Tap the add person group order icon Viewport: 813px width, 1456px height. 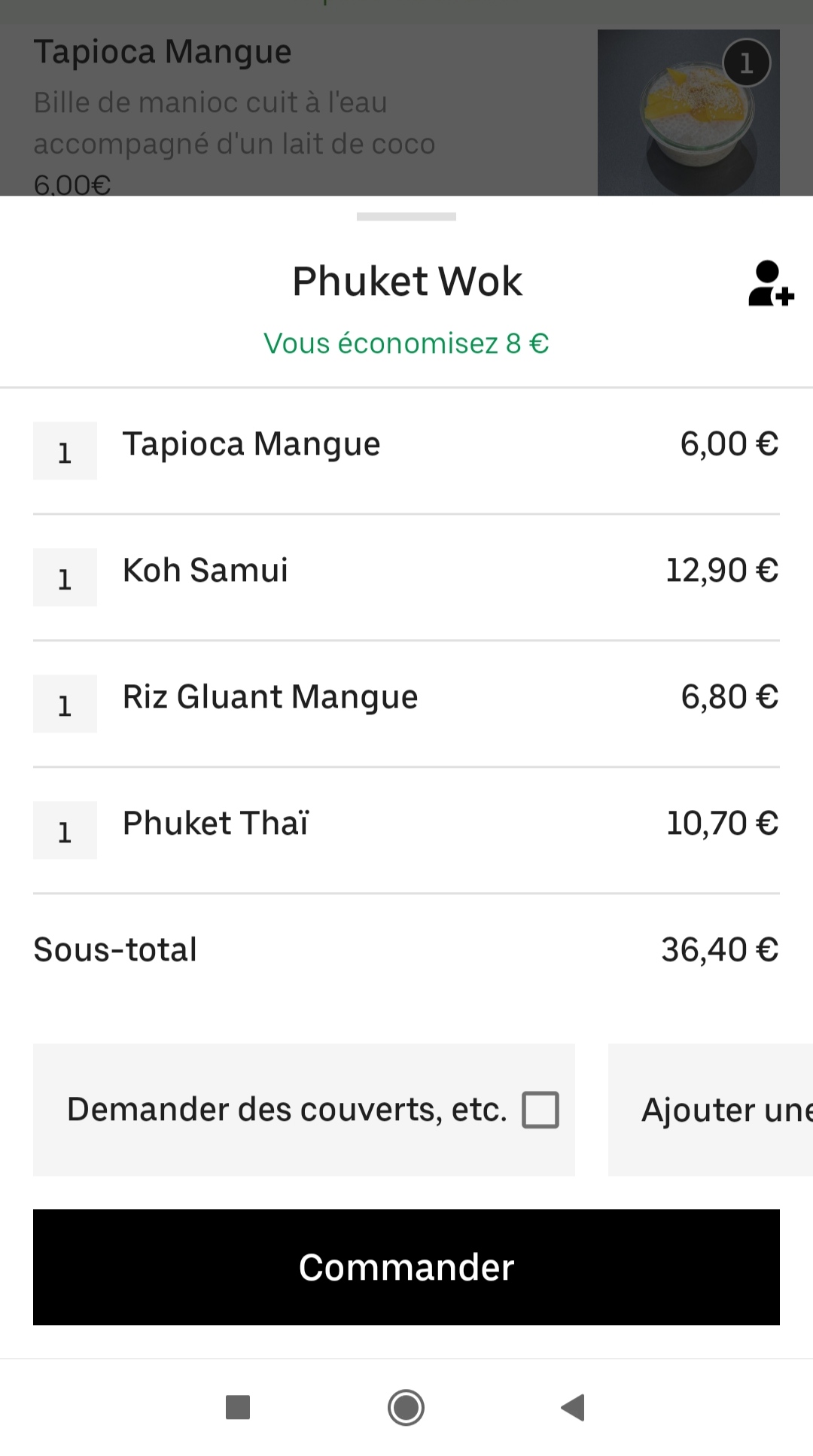[x=771, y=284]
